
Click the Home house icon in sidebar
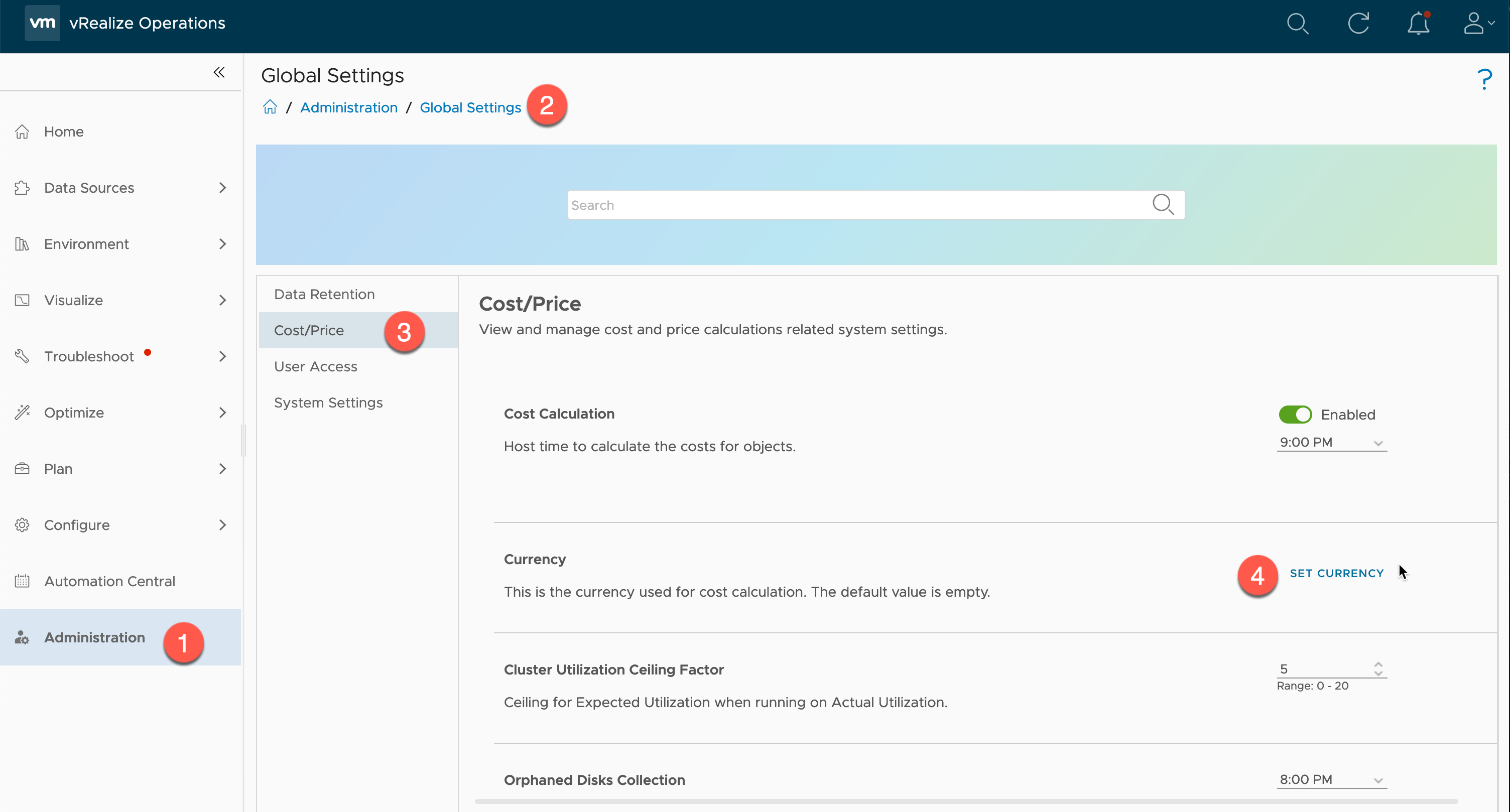click(22, 132)
